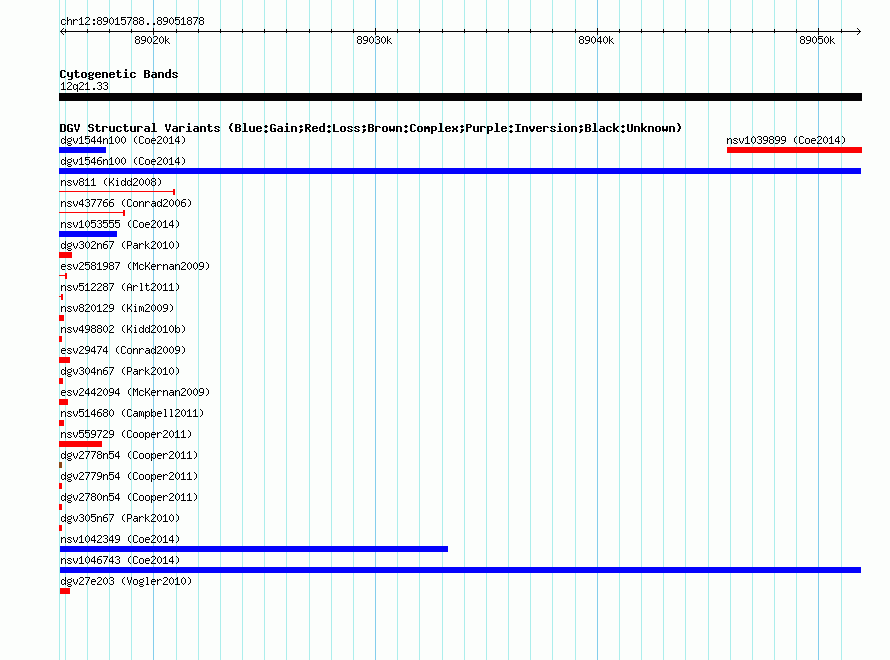This screenshot has width=890, height=660.
Task: Open esv2442094 (McKernan2009) variant label
Action: 135,392
